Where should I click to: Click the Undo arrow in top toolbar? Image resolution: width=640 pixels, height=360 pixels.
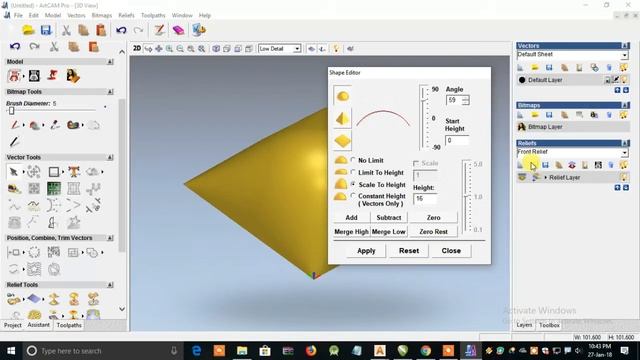click(x=121, y=30)
